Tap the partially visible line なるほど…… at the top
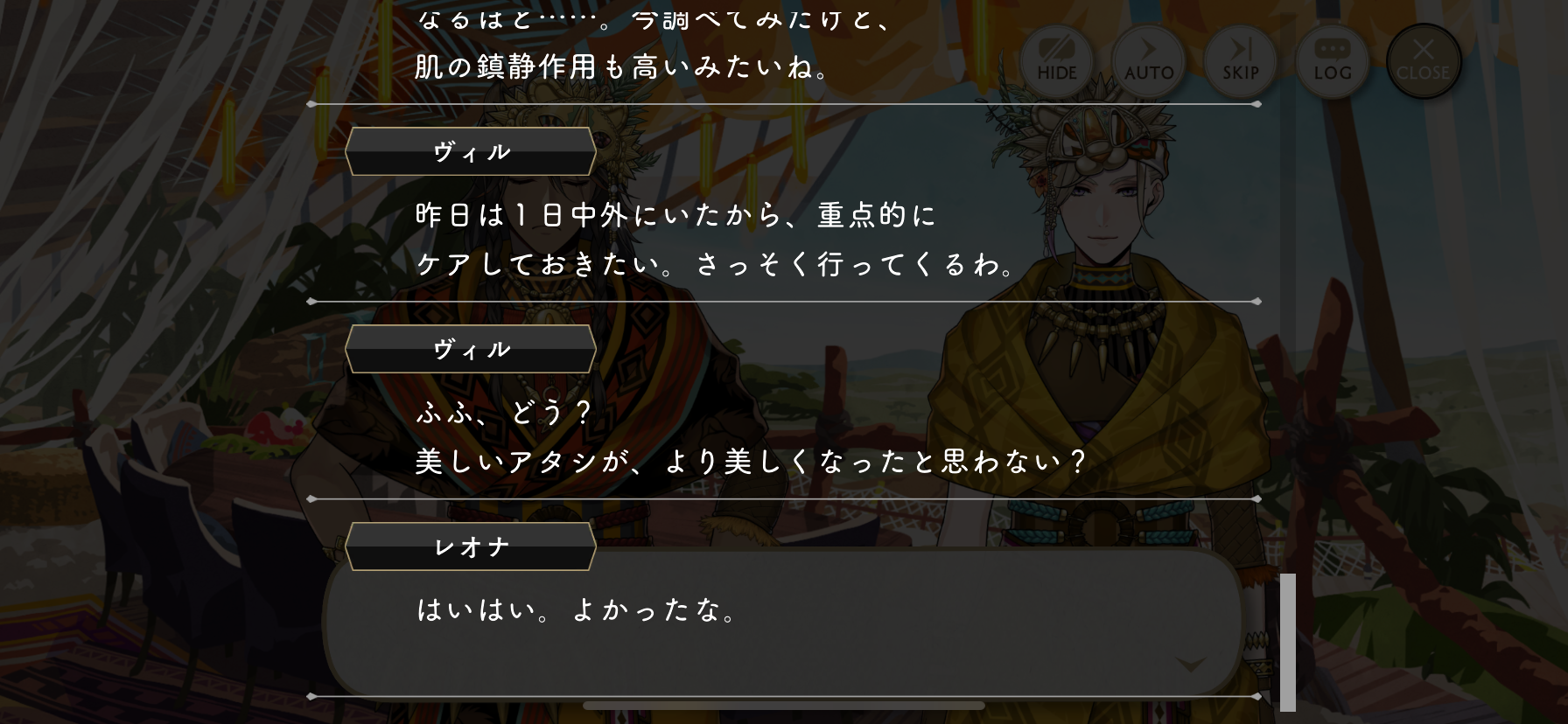Screen dimensions: 1568x724 tap(654, 19)
